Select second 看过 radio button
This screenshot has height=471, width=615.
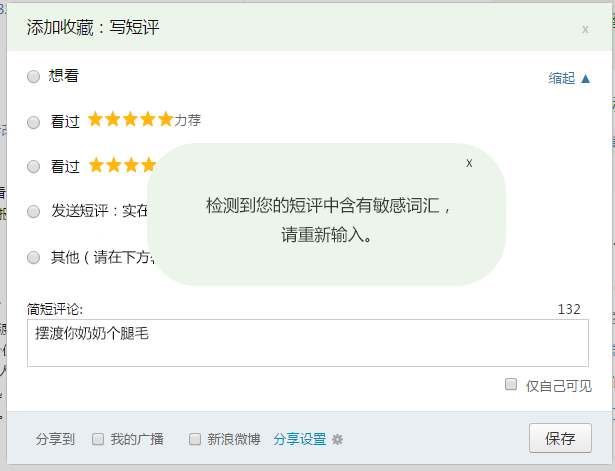[34, 167]
